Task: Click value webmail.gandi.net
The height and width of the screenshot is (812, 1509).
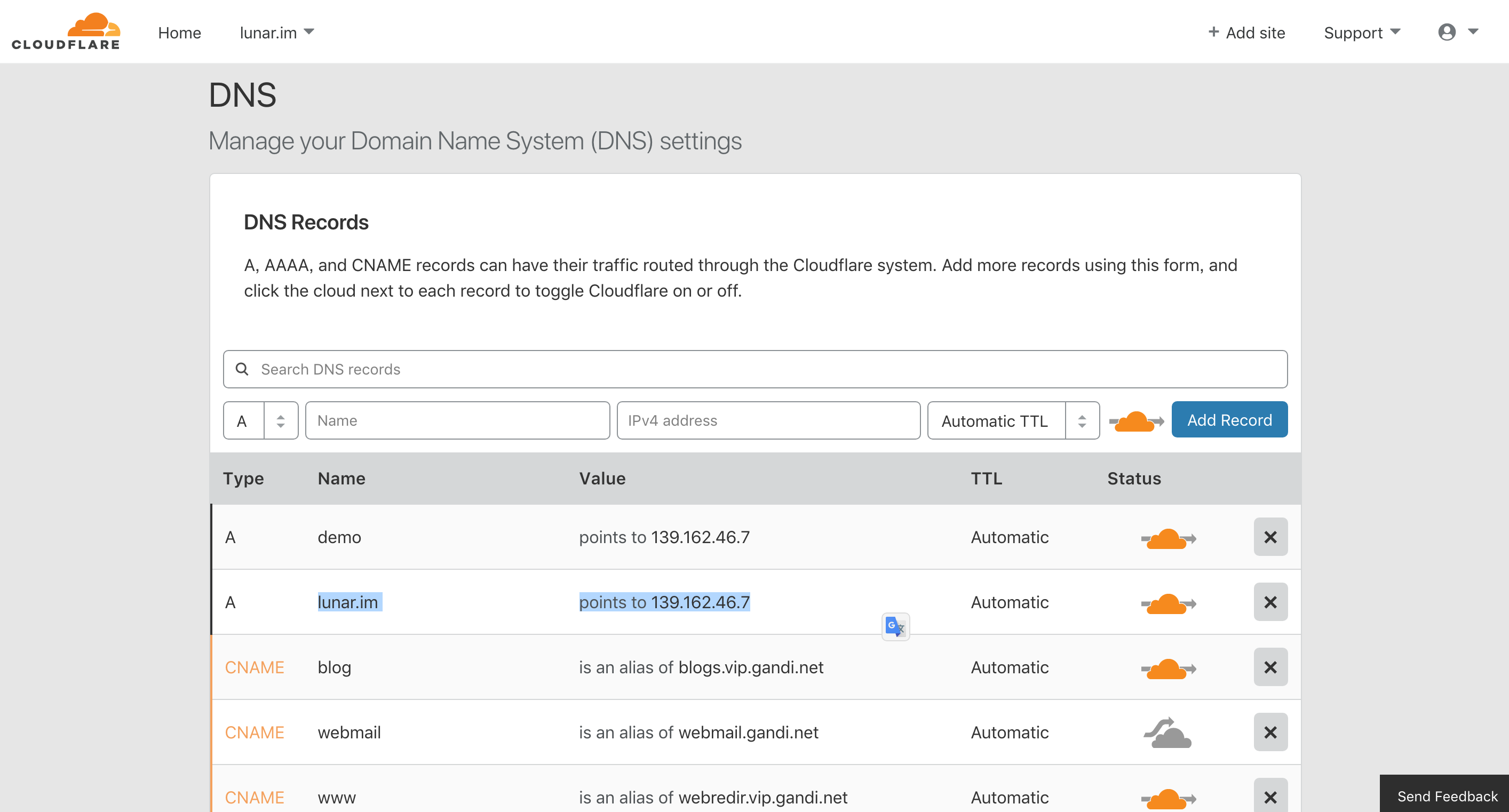Action: [x=749, y=733]
